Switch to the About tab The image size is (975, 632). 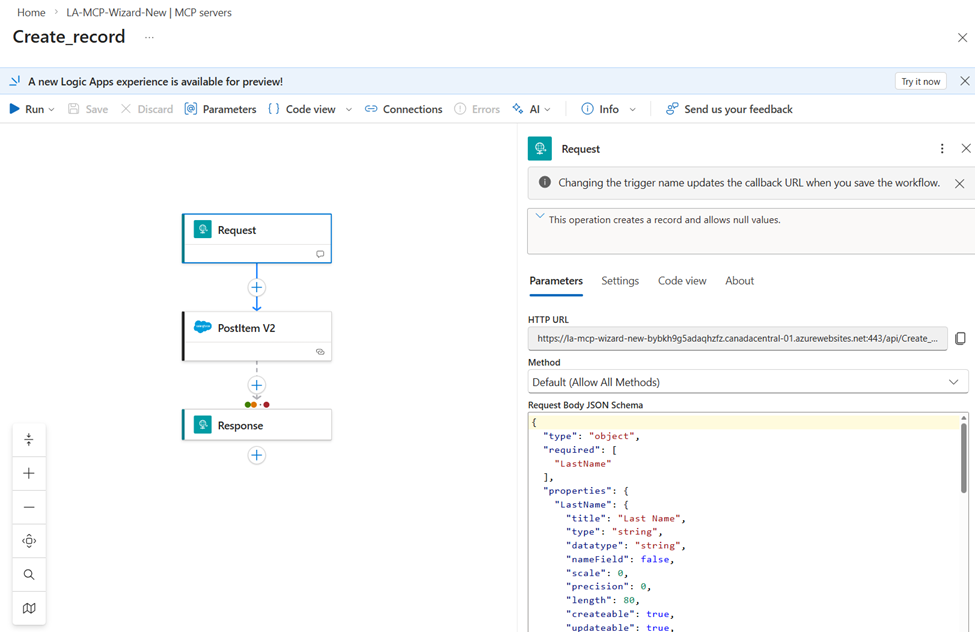[739, 281]
